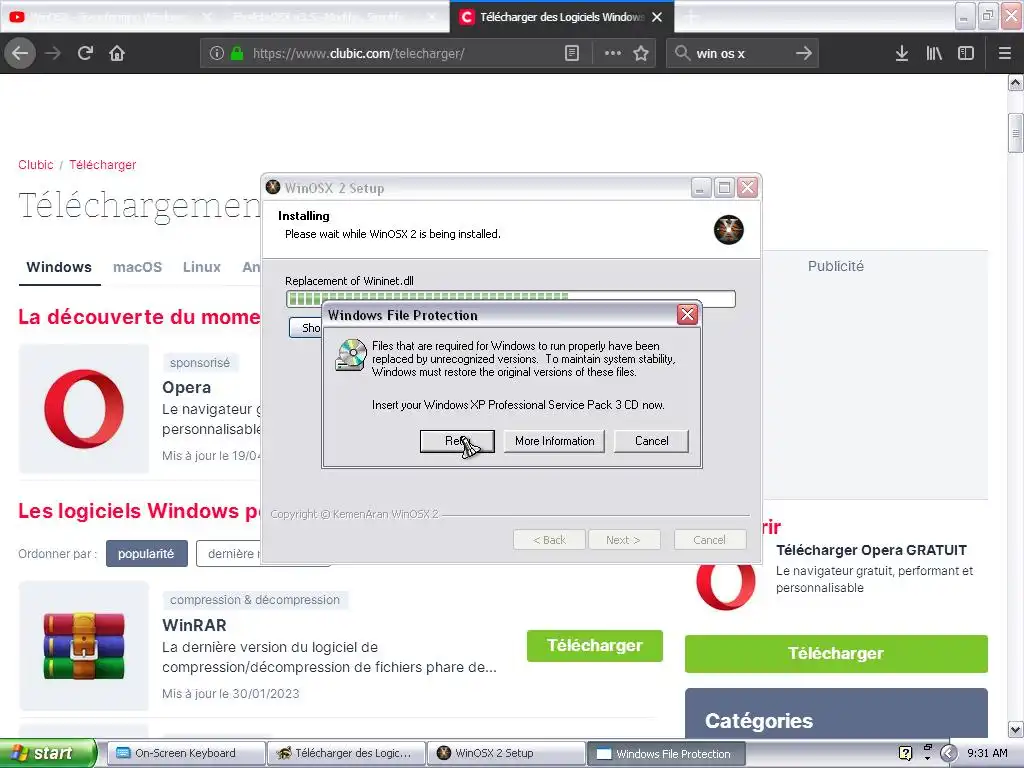Click the page scrollbar down arrow
1024x768 pixels.
[1015, 729]
